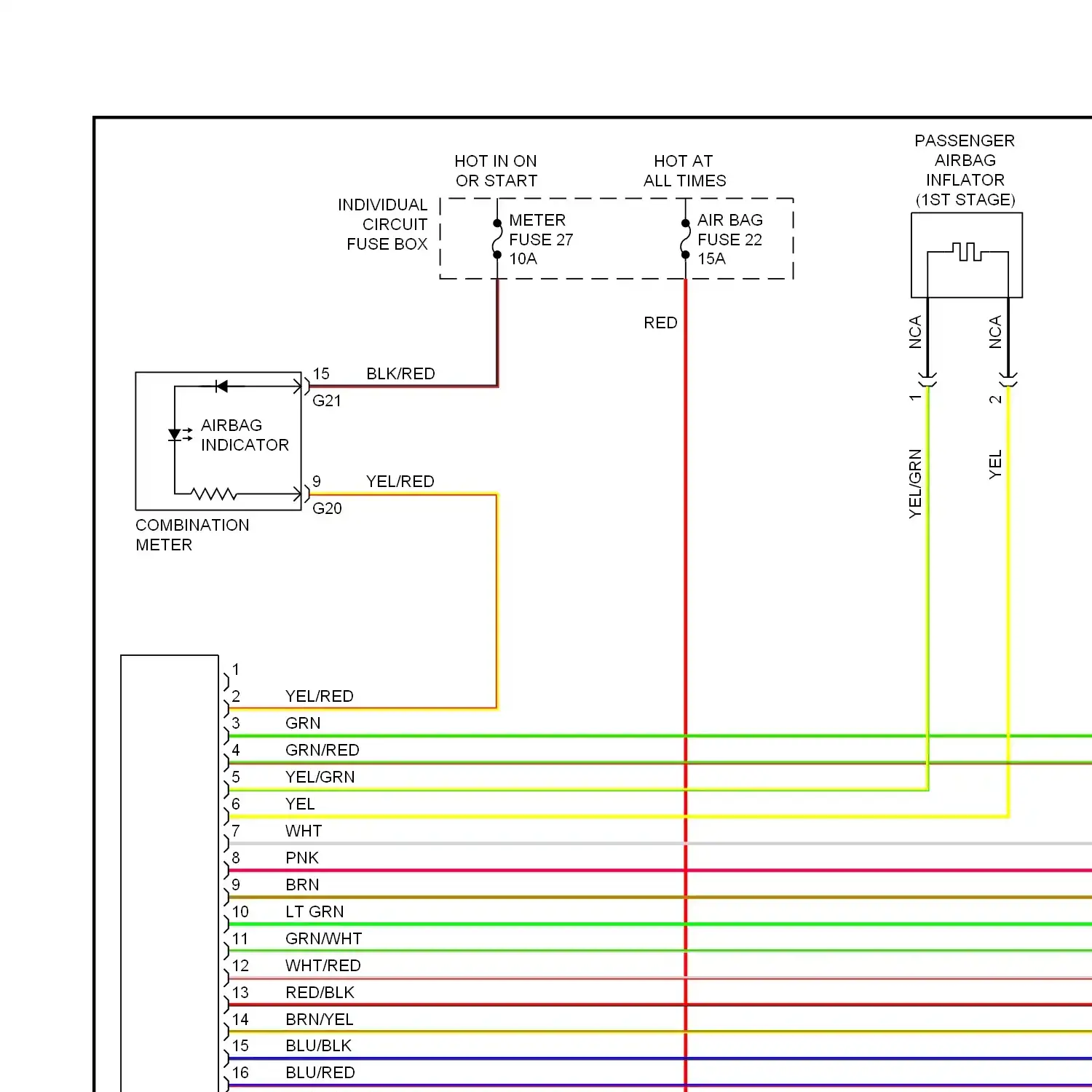Screen dimensions: 1092x1092
Task: Click the YEL/RED label near G20
Action: [400, 482]
